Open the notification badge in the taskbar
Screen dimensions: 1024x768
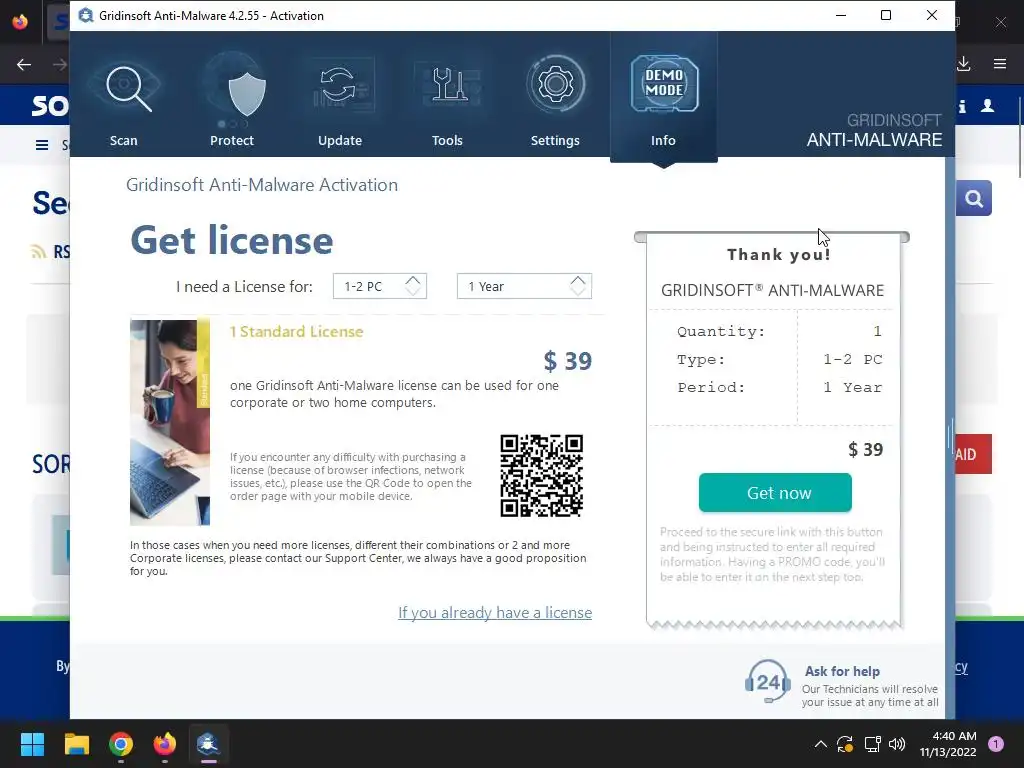[x=995, y=744]
